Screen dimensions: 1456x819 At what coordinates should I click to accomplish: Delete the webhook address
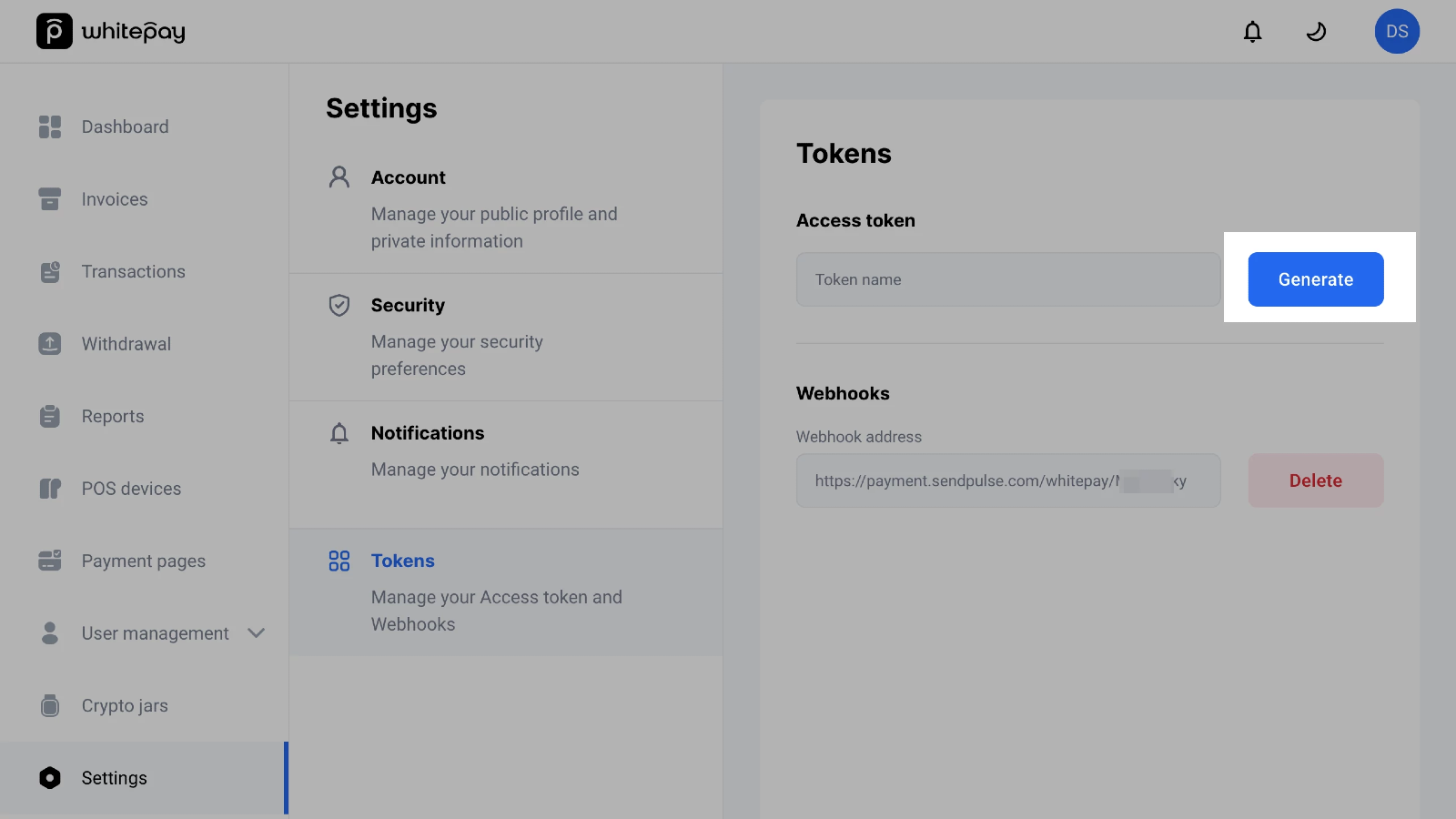pos(1315,480)
